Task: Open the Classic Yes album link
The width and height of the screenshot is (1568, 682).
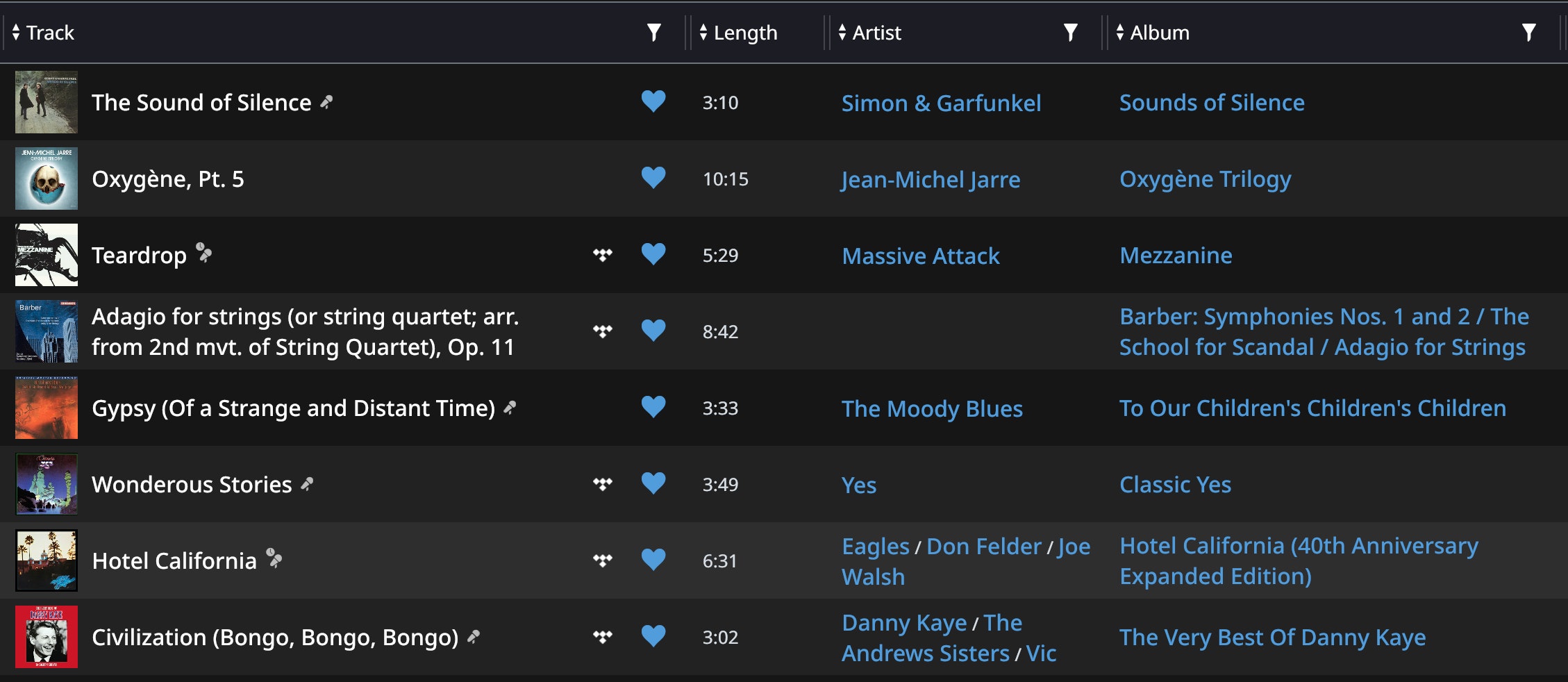Action: tap(1175, 484)
